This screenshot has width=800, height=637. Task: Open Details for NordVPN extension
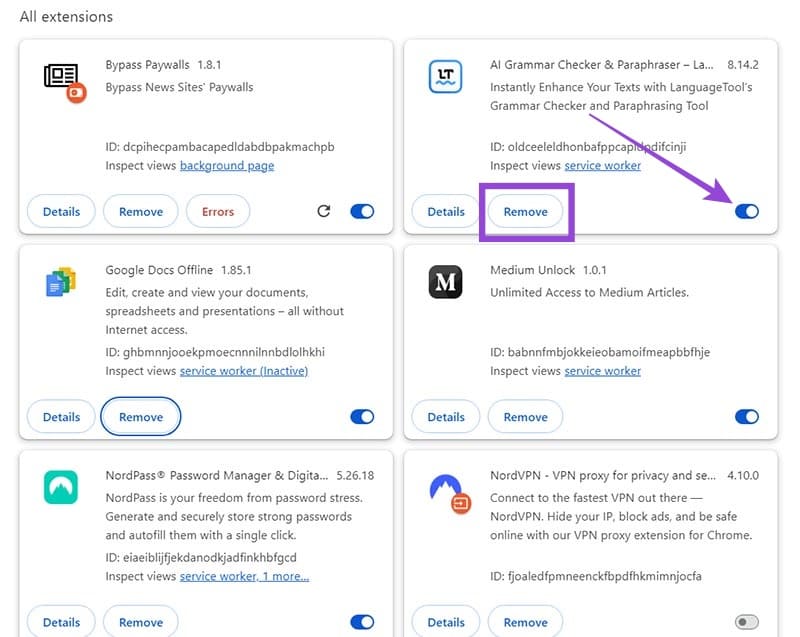tap(446, 622)
